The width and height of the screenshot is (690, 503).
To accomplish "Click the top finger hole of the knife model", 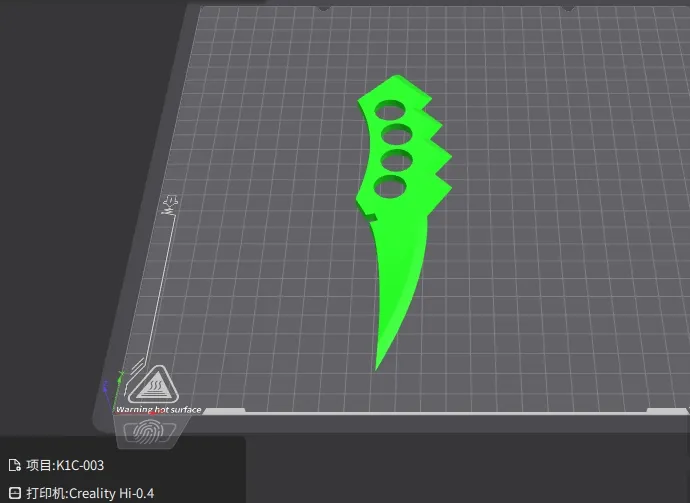I will point(390,110).
